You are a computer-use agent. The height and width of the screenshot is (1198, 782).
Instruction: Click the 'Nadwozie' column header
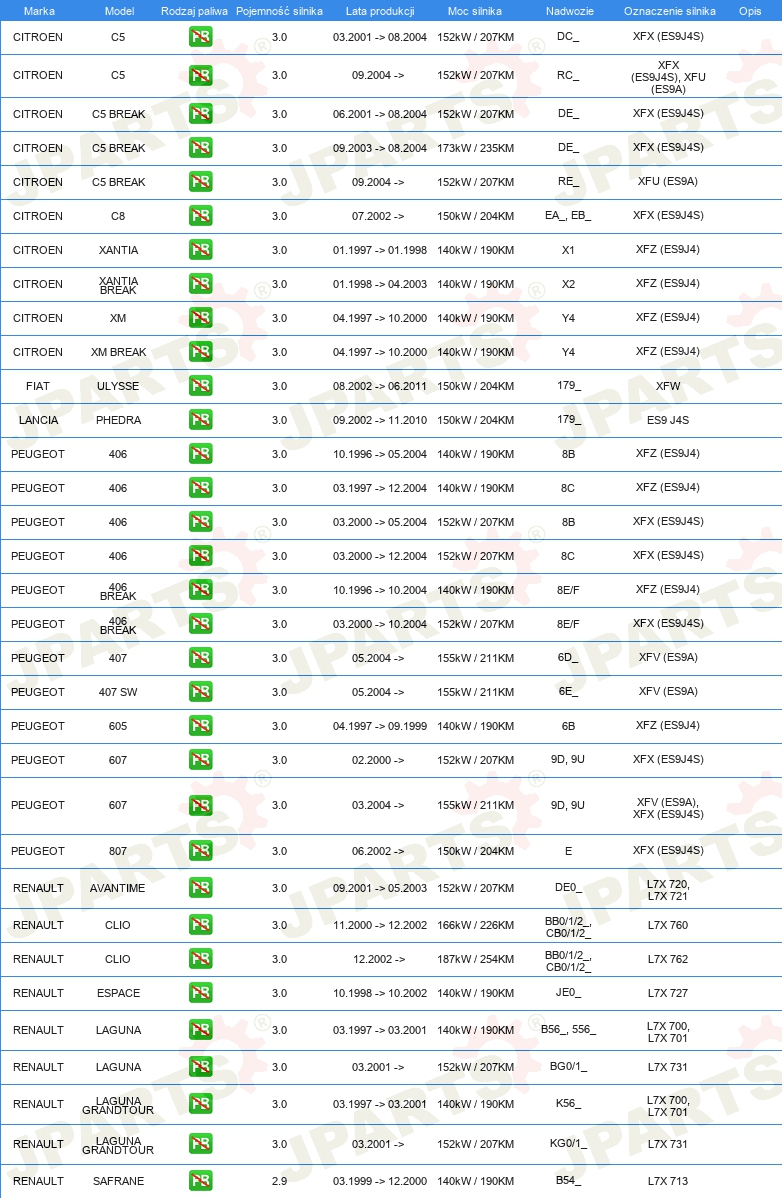[x=570, y=11]
